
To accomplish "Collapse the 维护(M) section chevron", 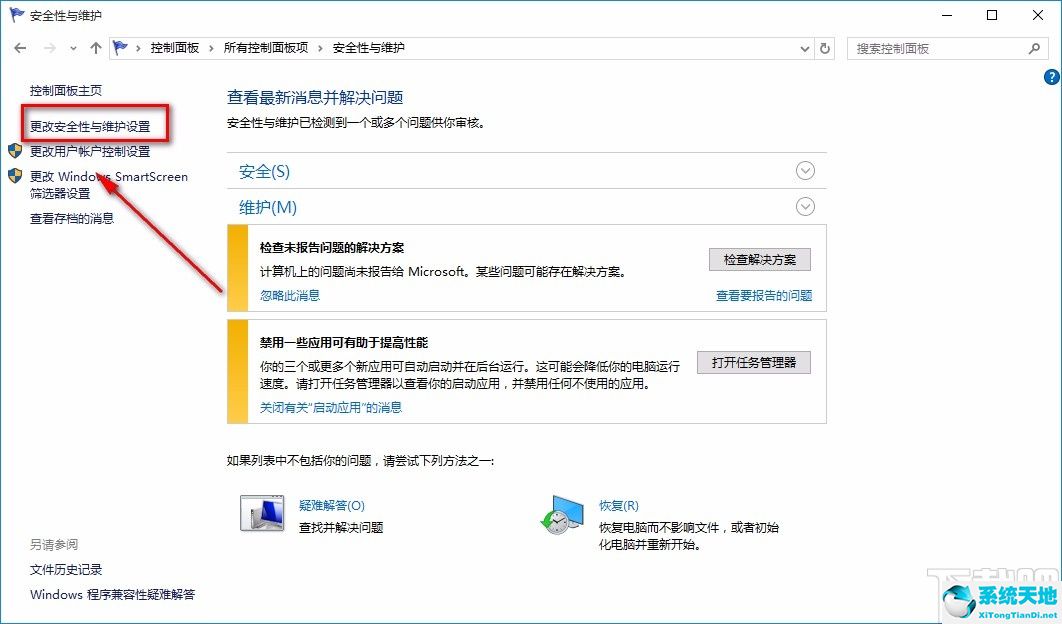I will click(806, 207).
